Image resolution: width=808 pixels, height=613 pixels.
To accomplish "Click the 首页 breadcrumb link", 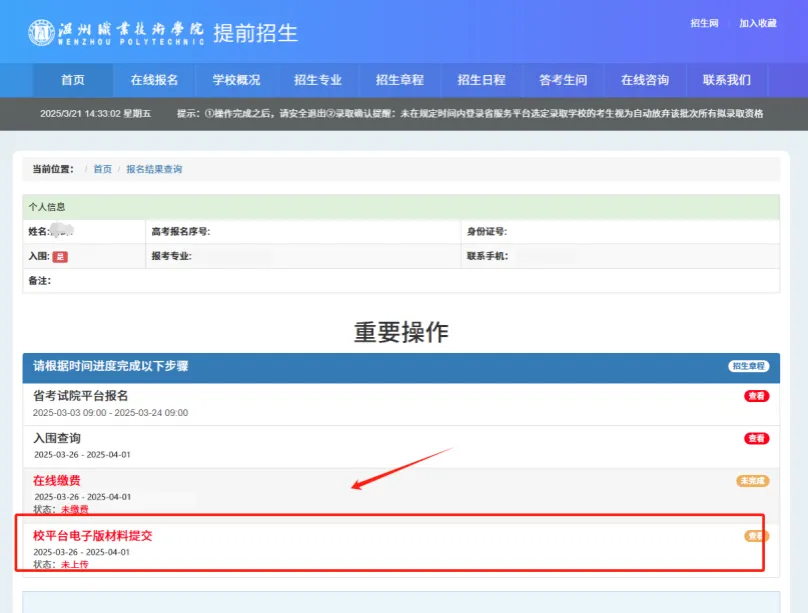I will pos(103,170).
